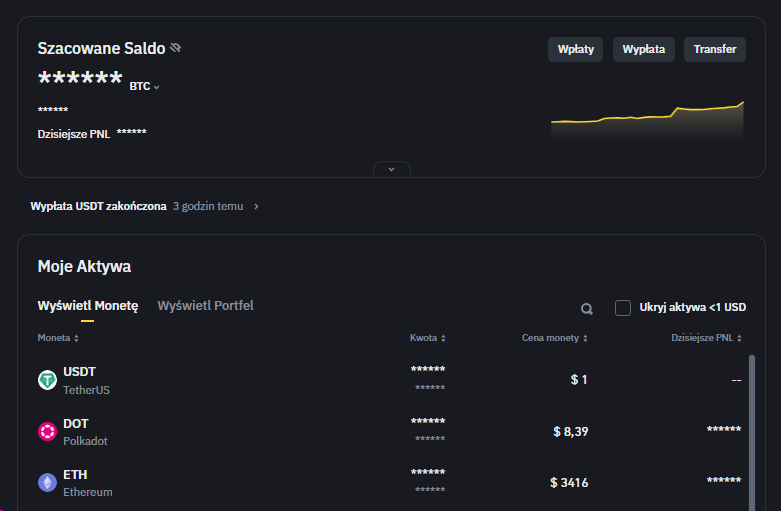Select the Wyświetl Monetę tab

pyautogui.click(x=88, y=305)
